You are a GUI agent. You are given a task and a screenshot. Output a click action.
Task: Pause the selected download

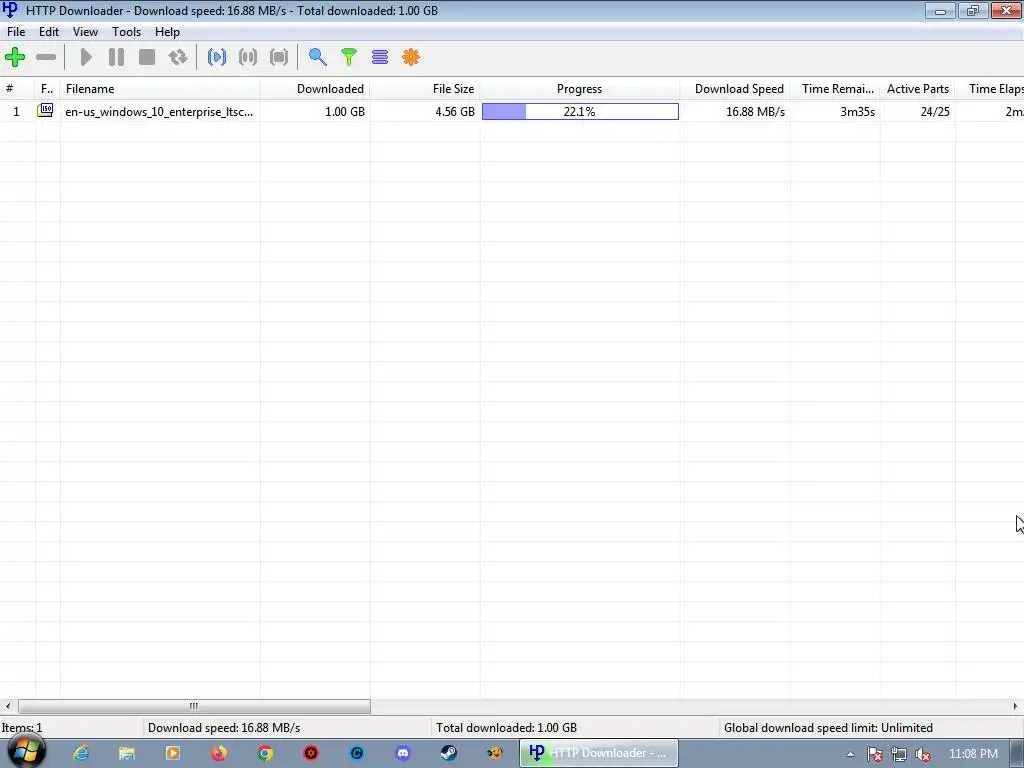(x=116, y=57)
